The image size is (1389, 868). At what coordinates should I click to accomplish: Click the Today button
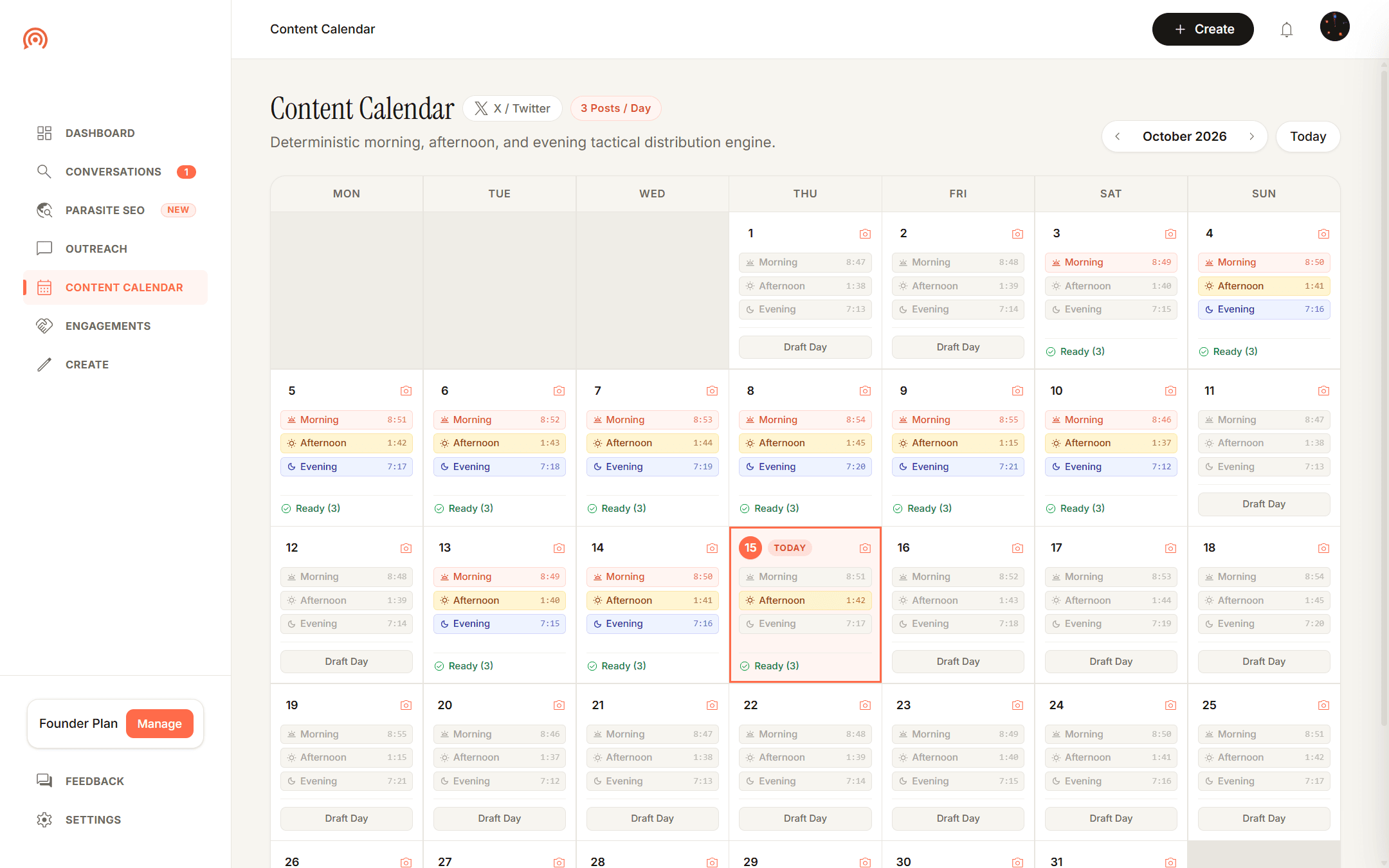[x=1308, y=136]
